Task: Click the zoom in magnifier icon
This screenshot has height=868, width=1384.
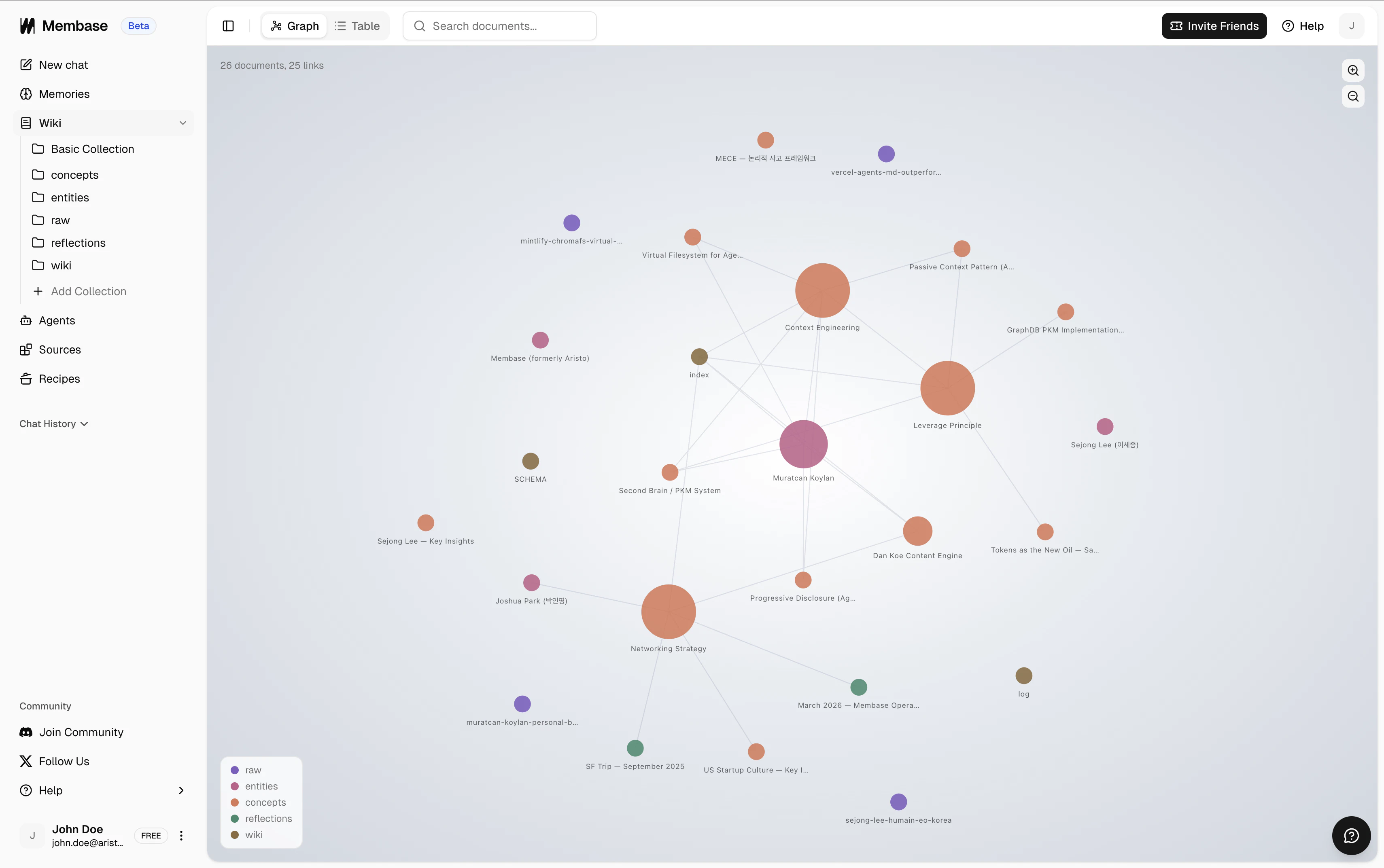Action: point(1353,70)
